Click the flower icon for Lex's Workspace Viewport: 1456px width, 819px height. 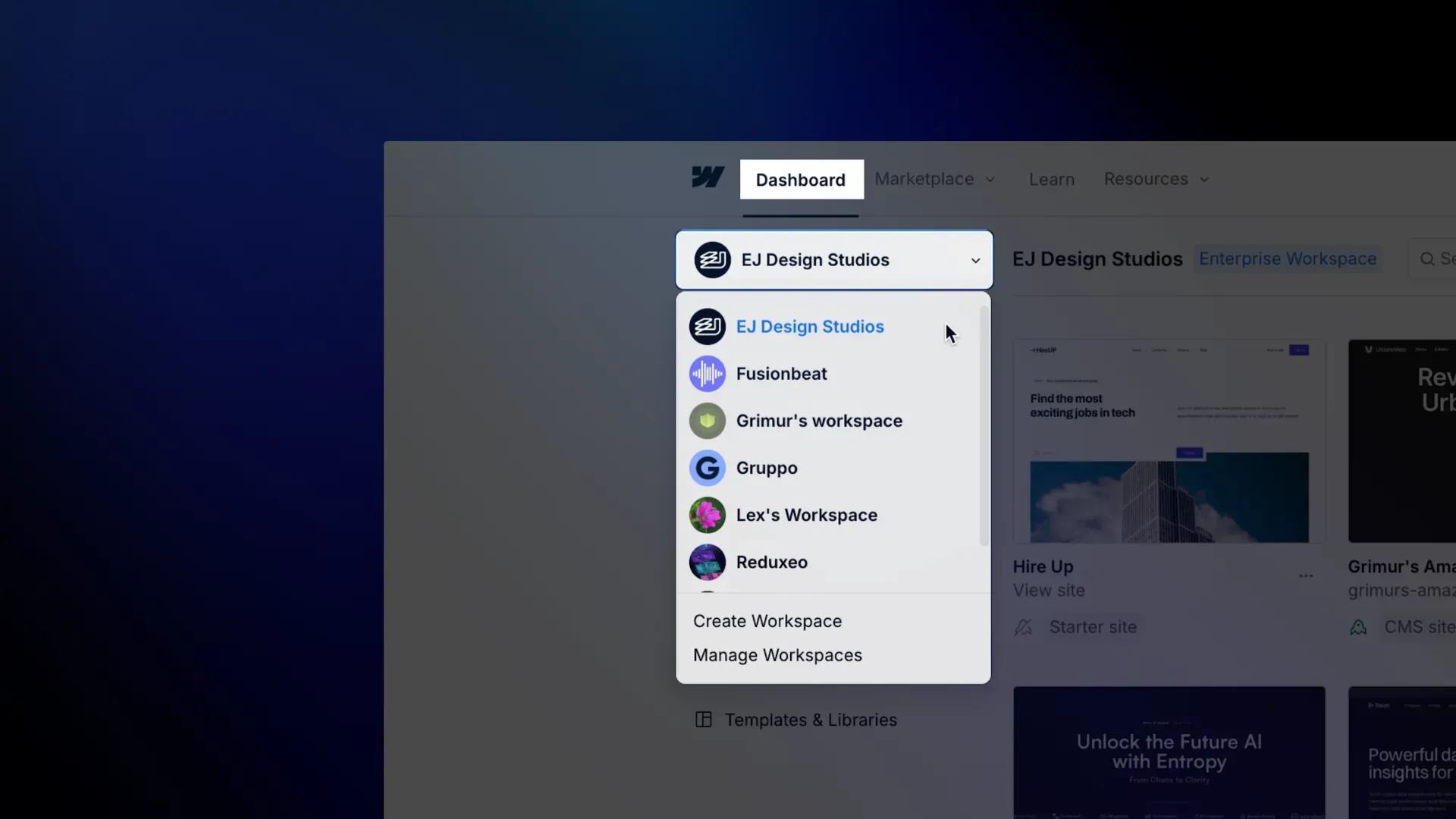pyautogui.click(x=708, y=515)
